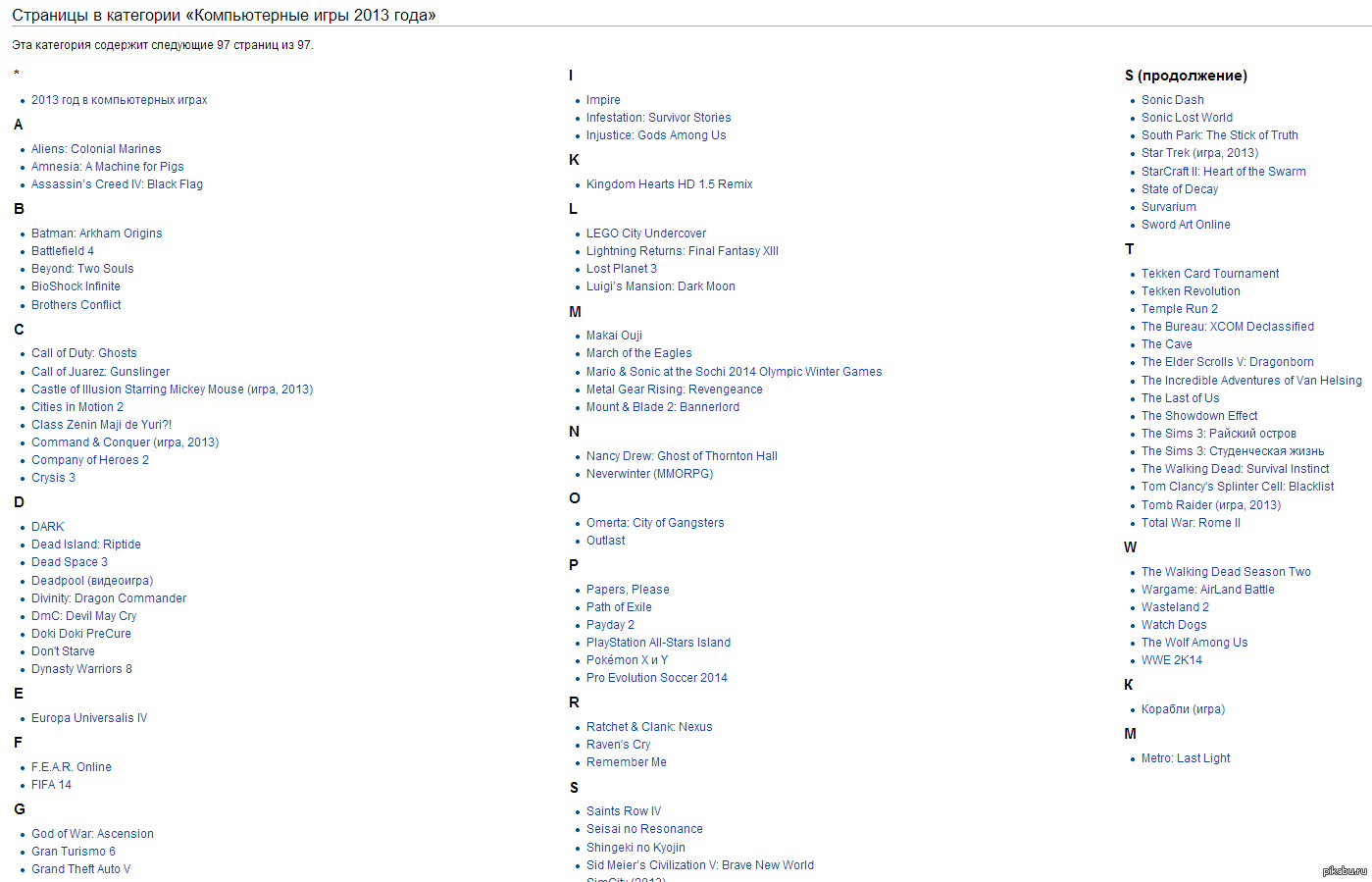Select Tekken Revolution link
The height and width of the screenshot is (882, 1372).
1191,291
